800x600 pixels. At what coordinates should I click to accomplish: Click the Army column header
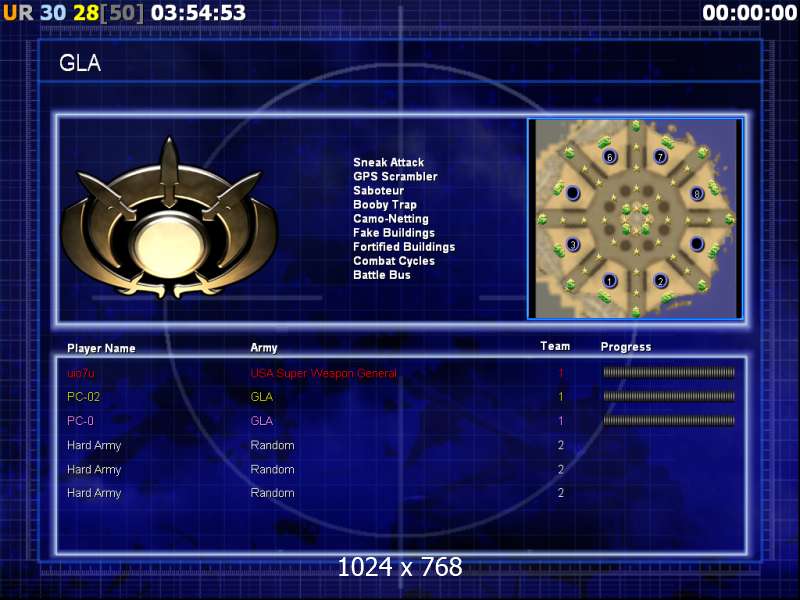[x=264, y=348]
